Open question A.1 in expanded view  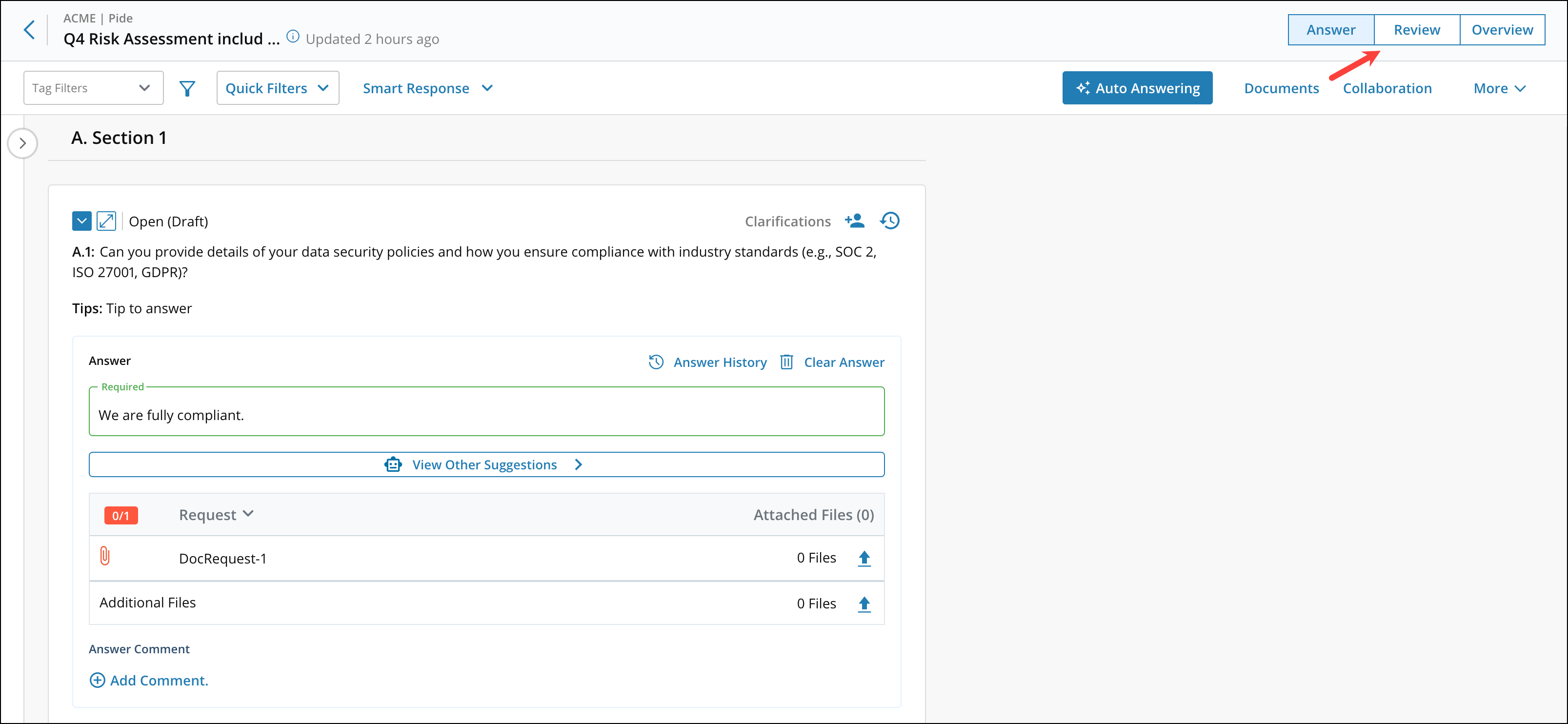106,221
